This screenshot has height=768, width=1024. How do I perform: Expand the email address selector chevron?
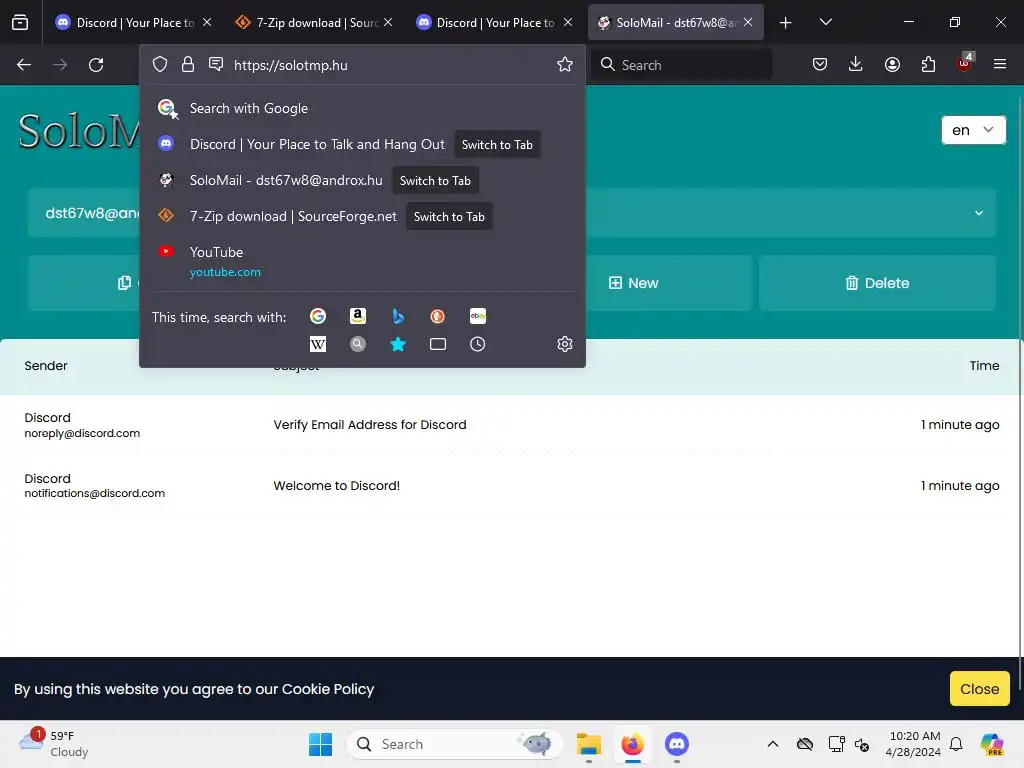point(978,213)
